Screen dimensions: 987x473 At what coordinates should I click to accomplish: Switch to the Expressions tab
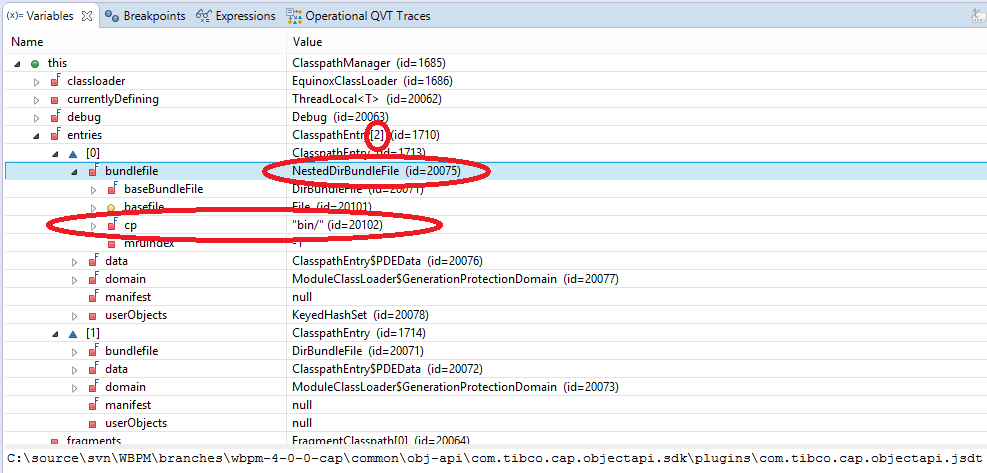(236, 16)
